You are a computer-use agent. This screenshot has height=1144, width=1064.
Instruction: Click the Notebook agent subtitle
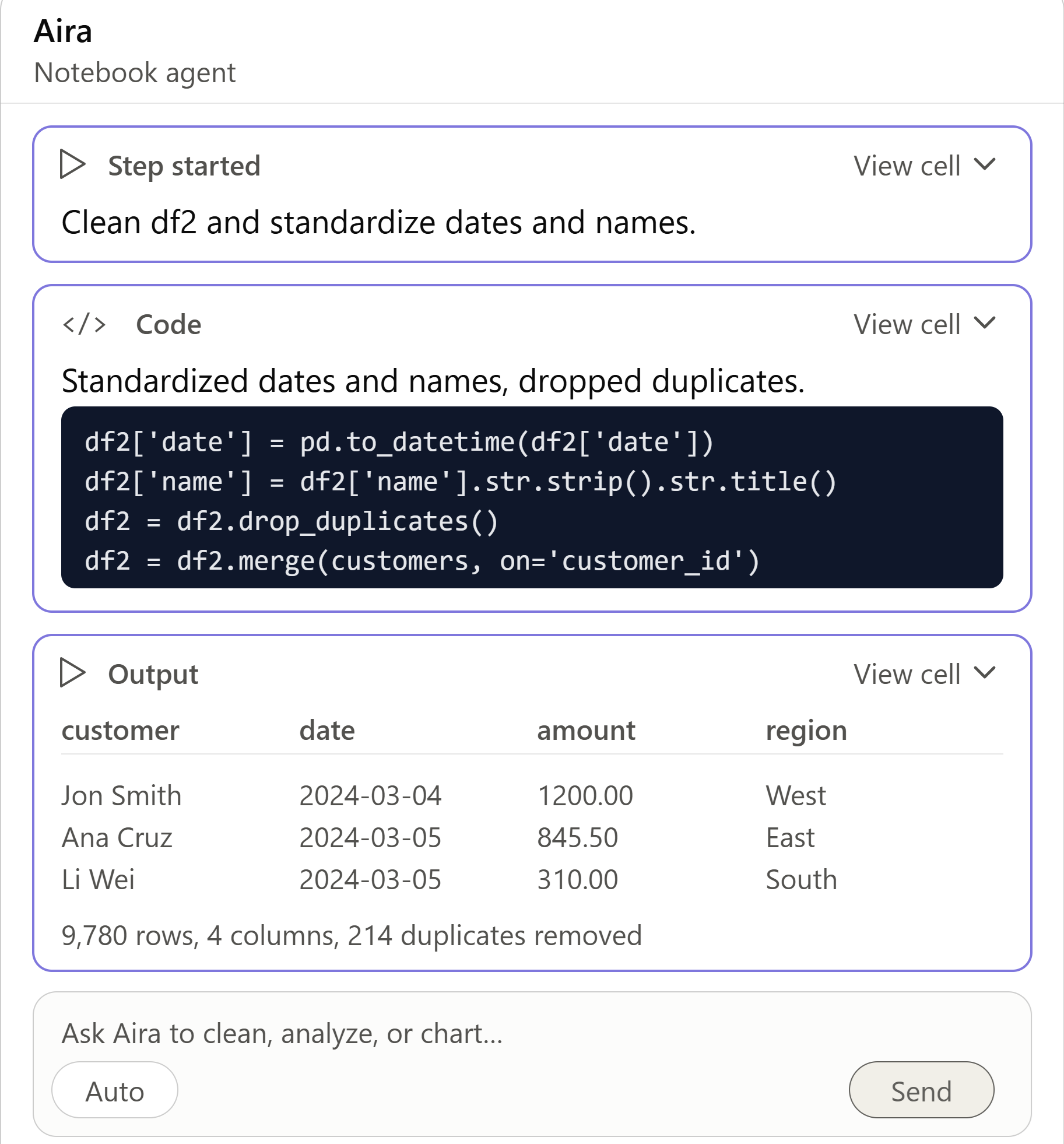[135, 73]
